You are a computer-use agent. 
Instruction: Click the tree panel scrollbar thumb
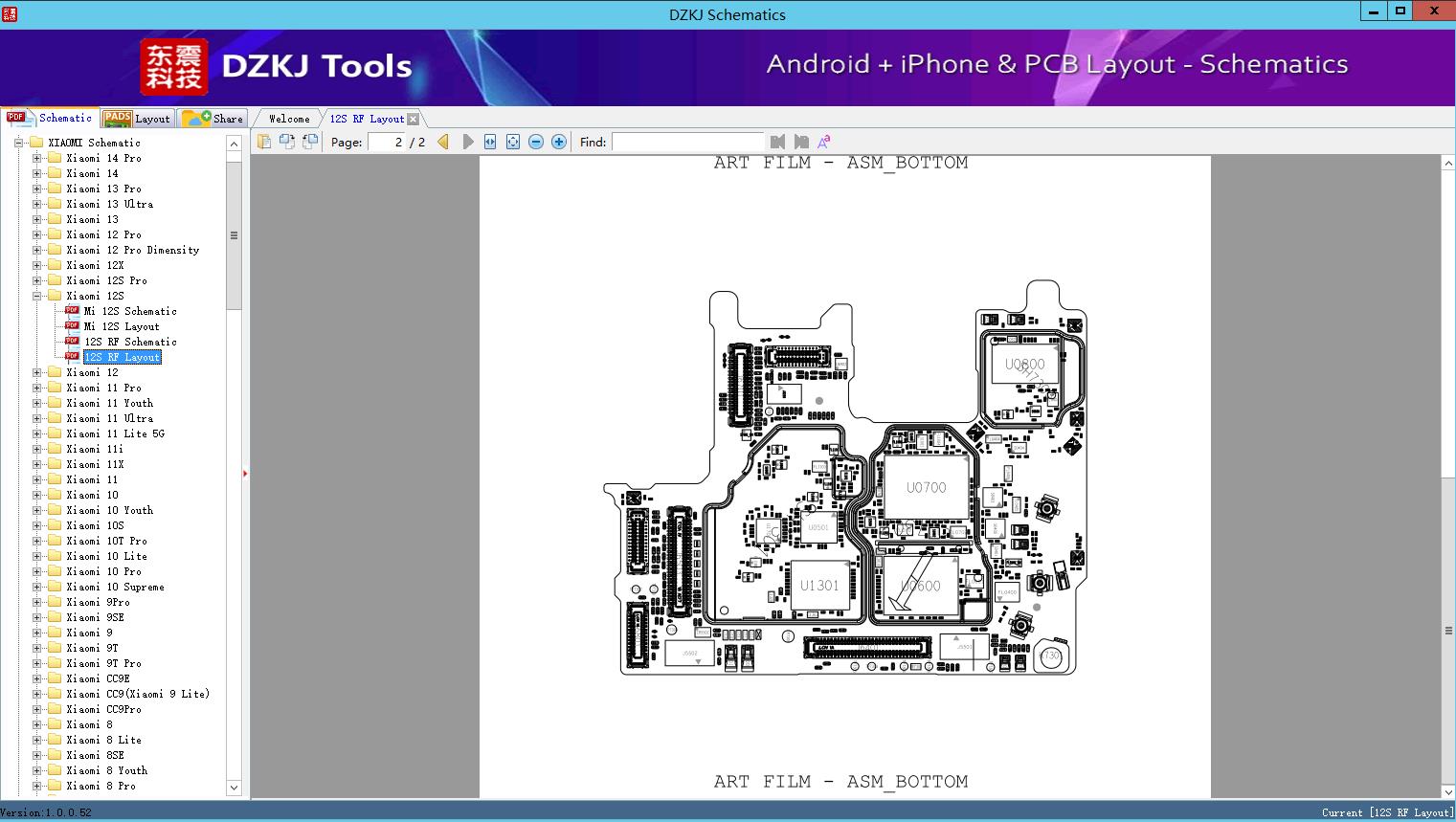pos(234,234)
